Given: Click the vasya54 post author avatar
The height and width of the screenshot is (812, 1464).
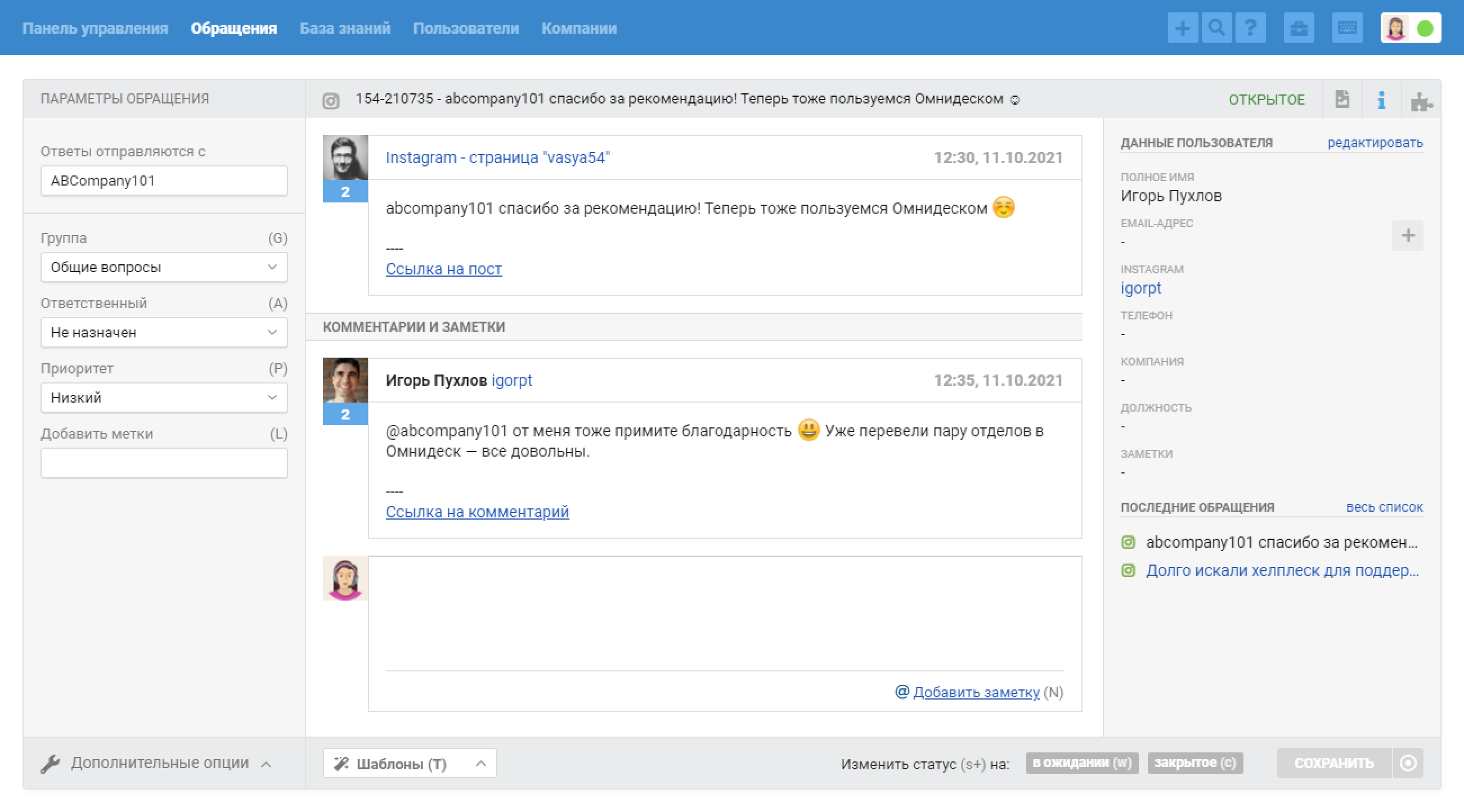Looking at the screenshot, I should click(345, 157).
